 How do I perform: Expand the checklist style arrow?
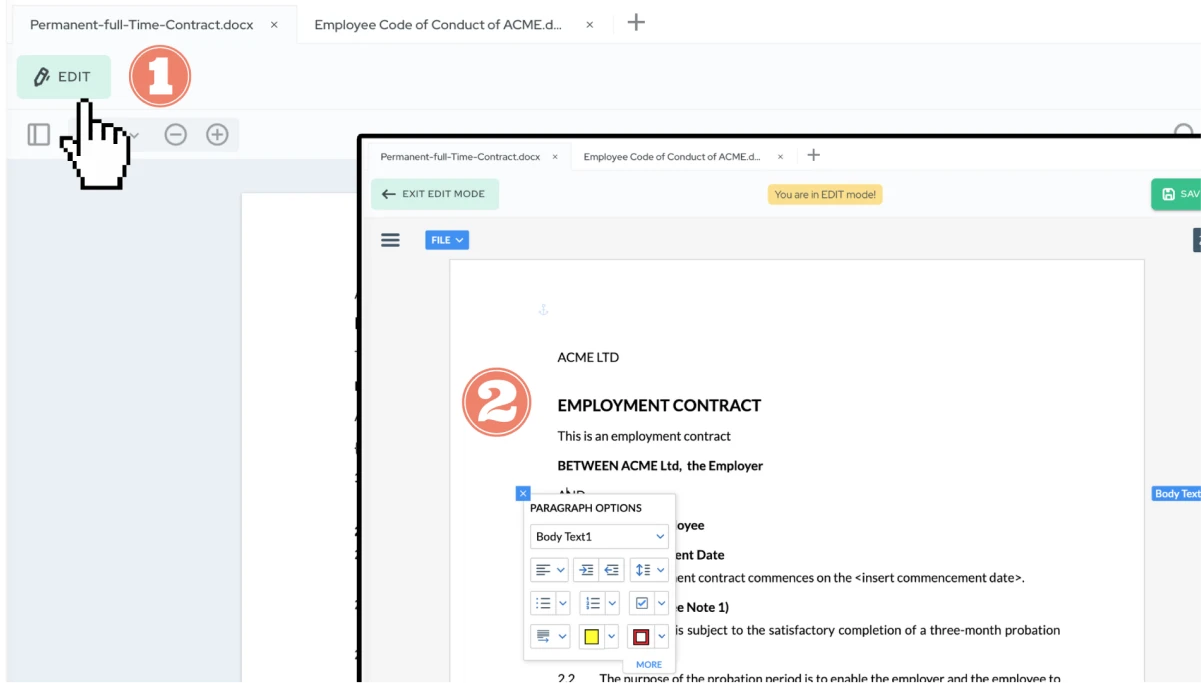point(661,603)
